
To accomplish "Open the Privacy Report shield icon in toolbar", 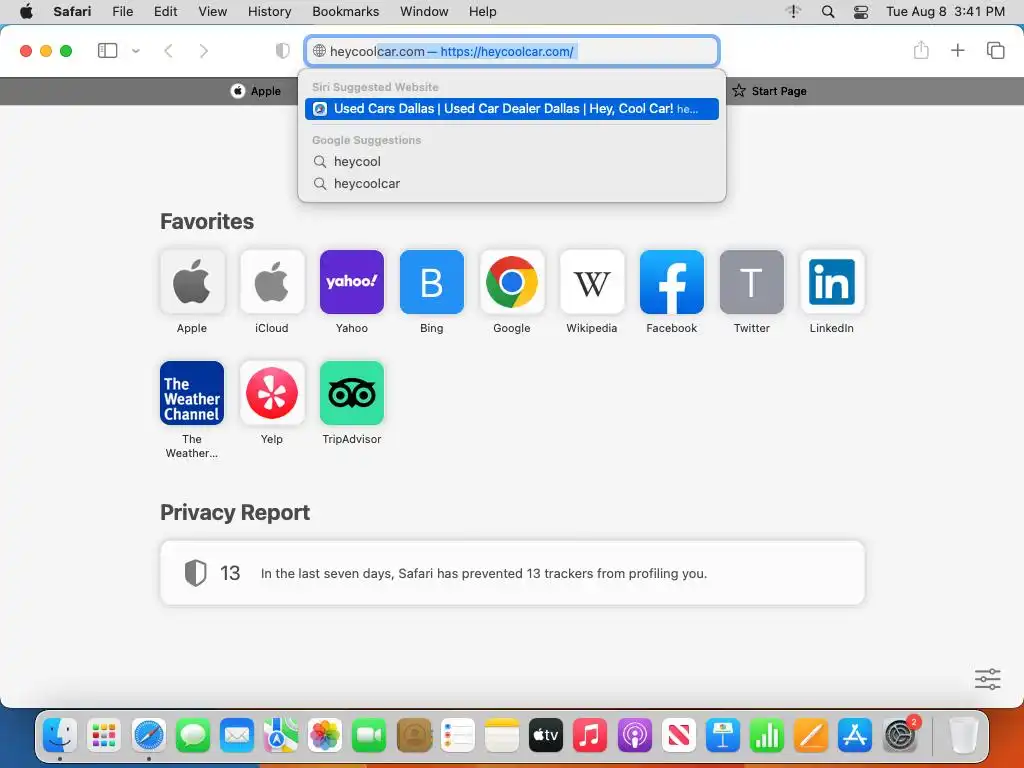I will tap(282, 51).
